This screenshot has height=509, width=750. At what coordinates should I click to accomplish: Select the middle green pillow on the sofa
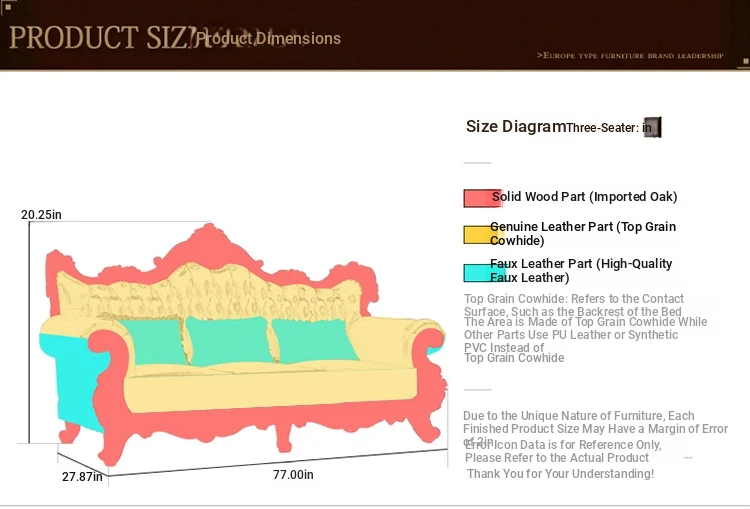click(x=229, y=341)
